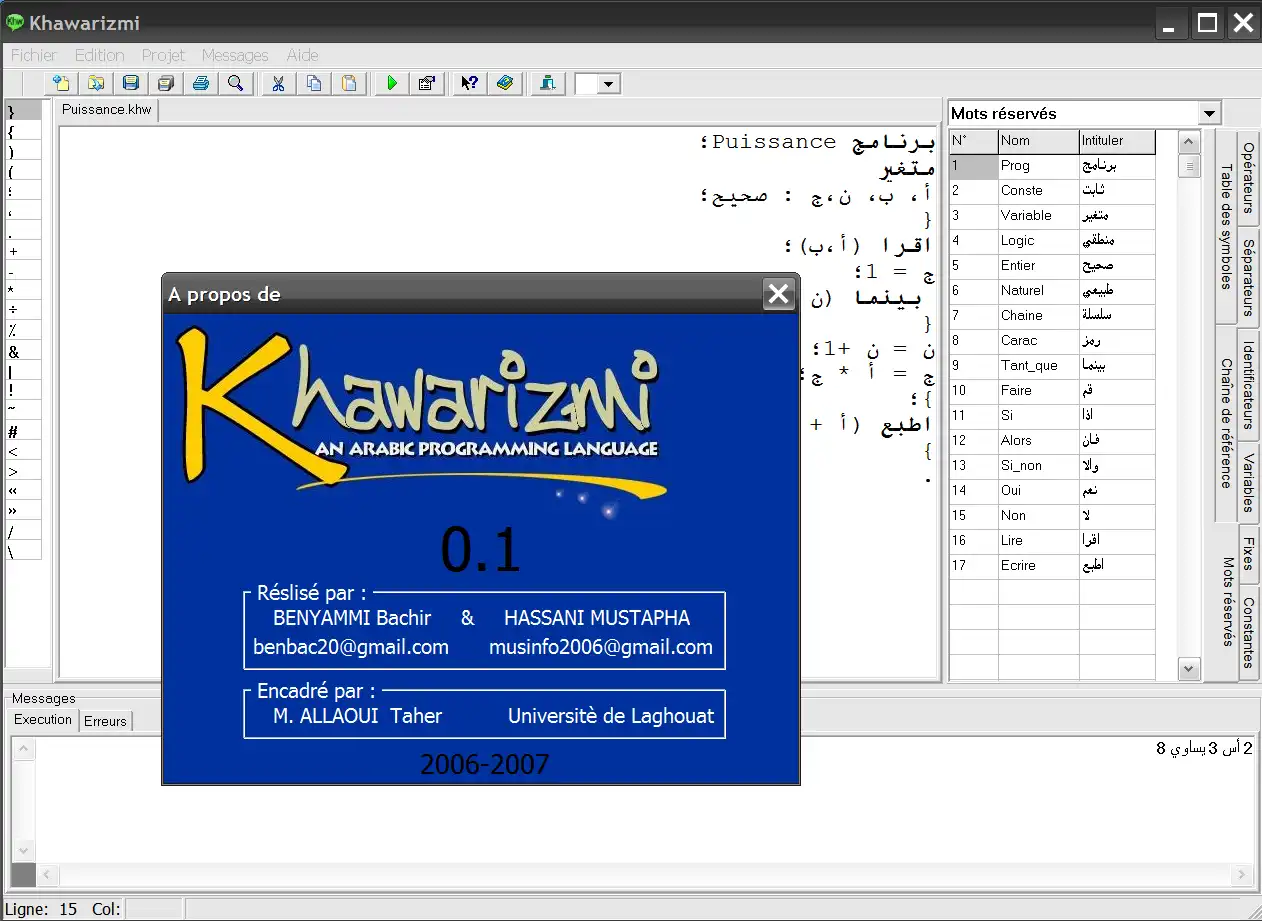1262x921 pixels.
Task: Open the Fichier menu
Action: pos(34,55)
